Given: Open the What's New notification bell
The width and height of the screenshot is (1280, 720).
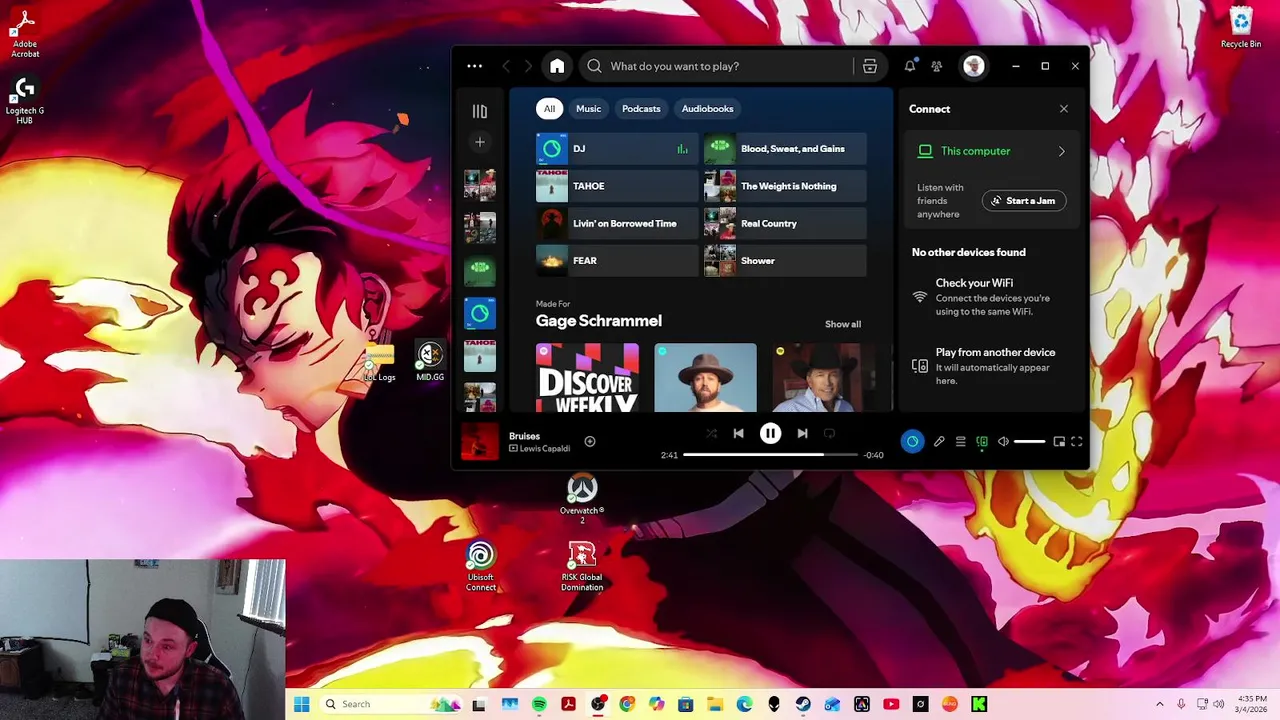Looking at the screenshot, I should point(910,66).
